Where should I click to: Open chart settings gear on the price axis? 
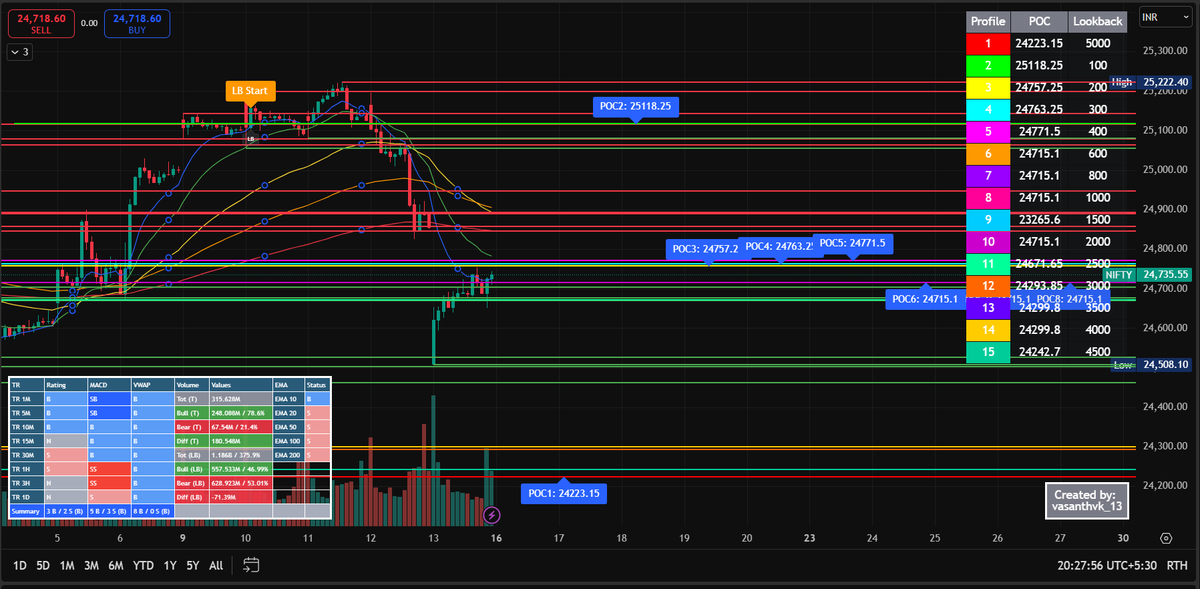1166,537
